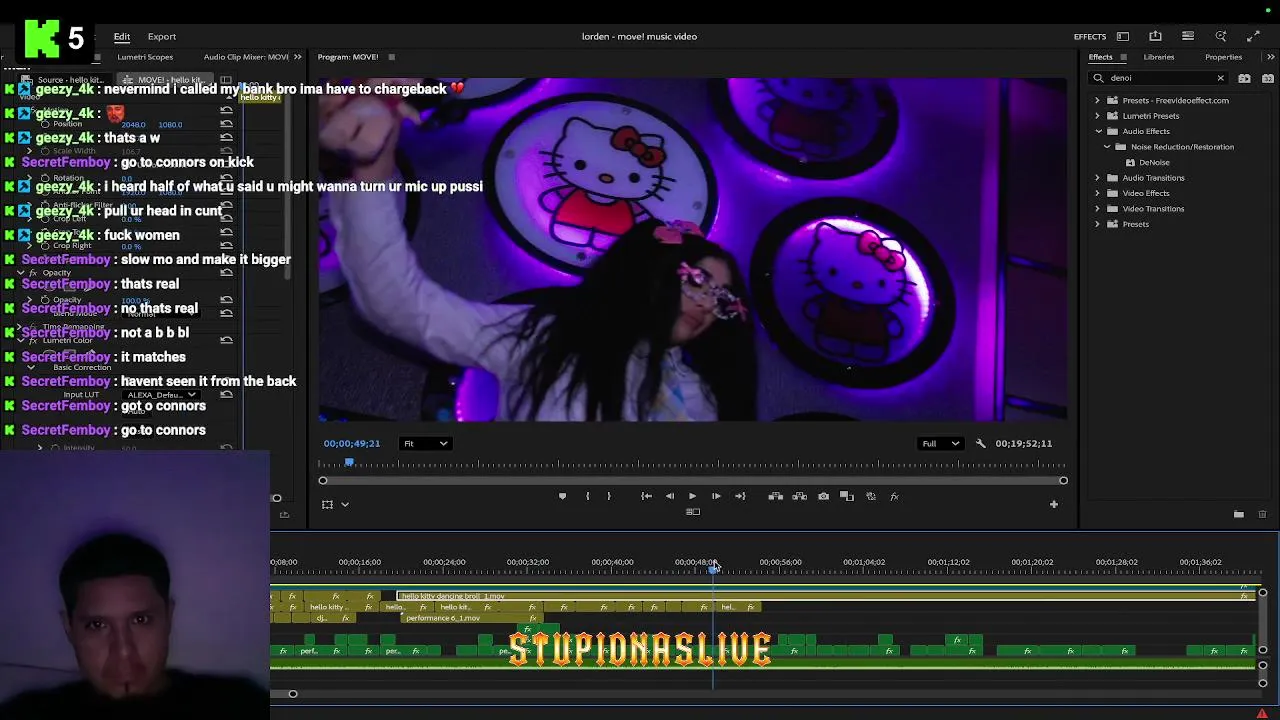Expand the Lumetri Presets folder
1280x720 pixels.
point(1097,116)
